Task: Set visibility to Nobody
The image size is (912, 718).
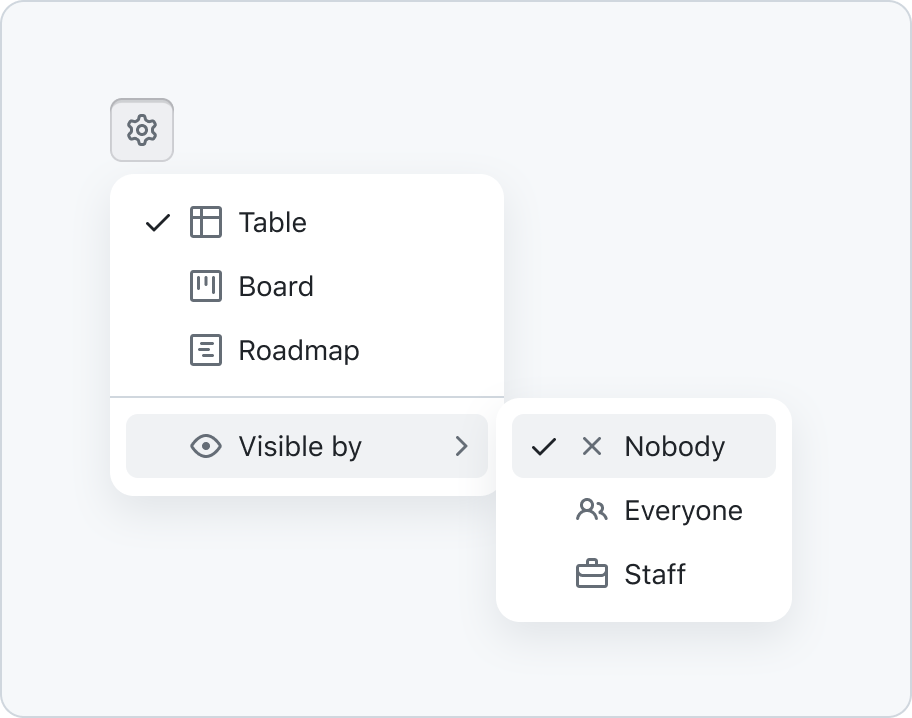Action: (644, 446)
